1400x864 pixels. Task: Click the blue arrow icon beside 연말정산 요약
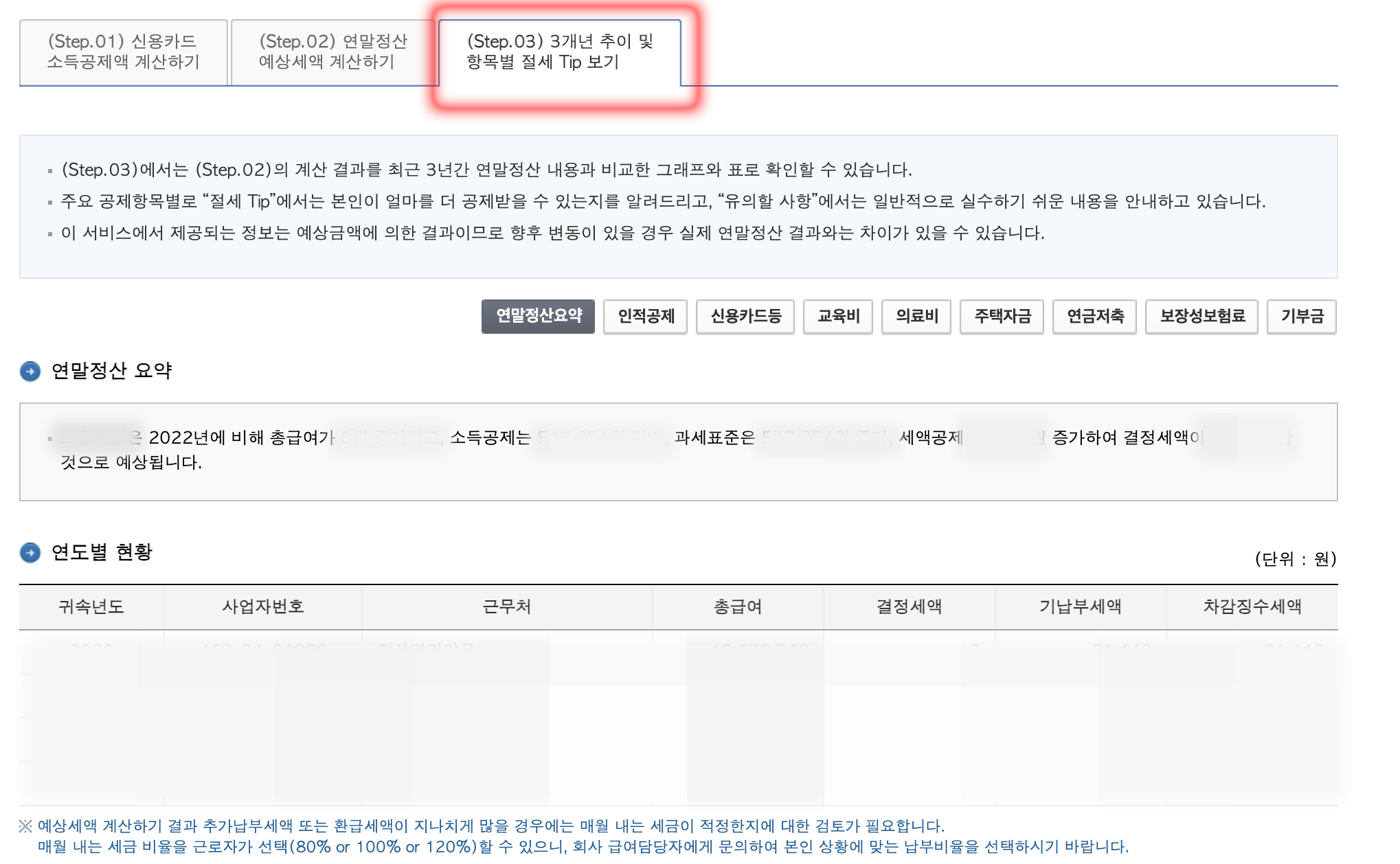pos(29,370)
